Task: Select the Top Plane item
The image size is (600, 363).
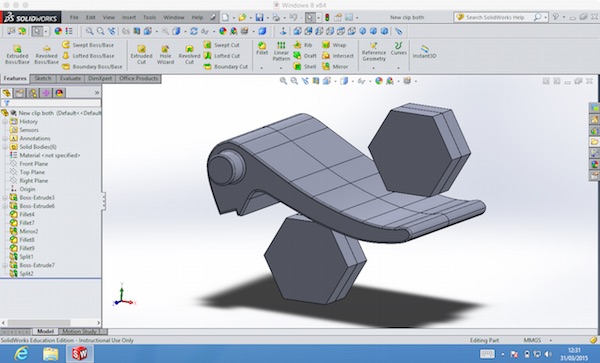Action: click(x=28, y=172)
